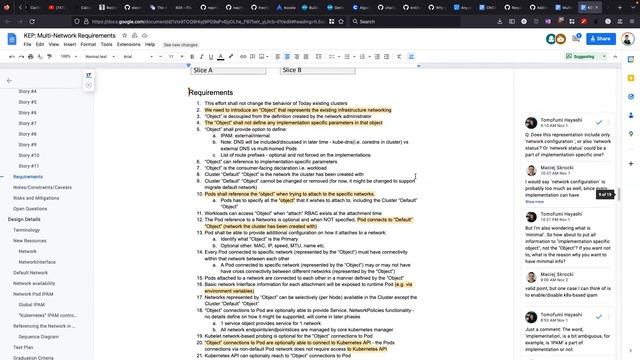This screenshot has height=360, width=640.
Task: Open the Edit menu
Action: (40, 44)
